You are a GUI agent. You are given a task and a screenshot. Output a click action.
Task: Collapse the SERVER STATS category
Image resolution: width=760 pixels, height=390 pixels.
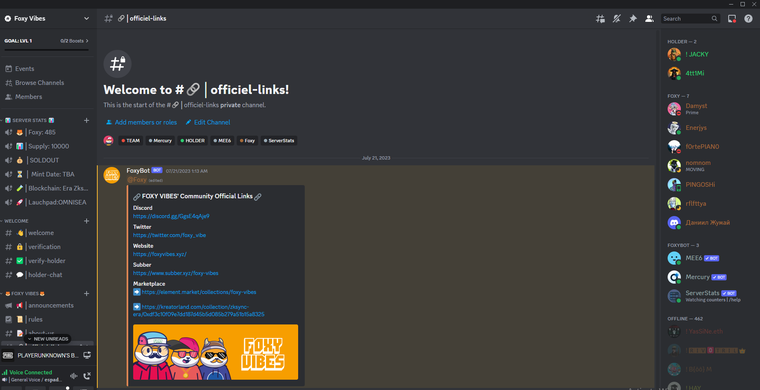point(30,120)
